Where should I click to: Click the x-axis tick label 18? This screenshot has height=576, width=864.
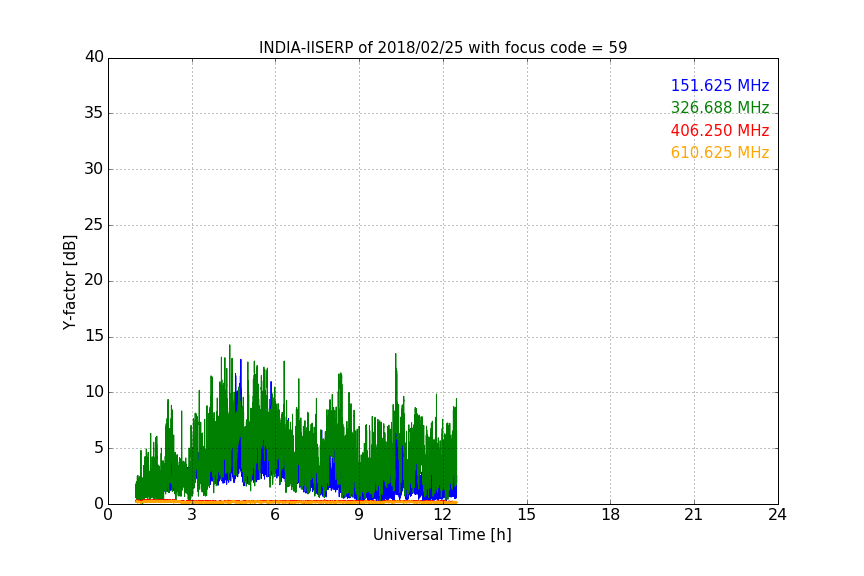(x=611, y=515)
